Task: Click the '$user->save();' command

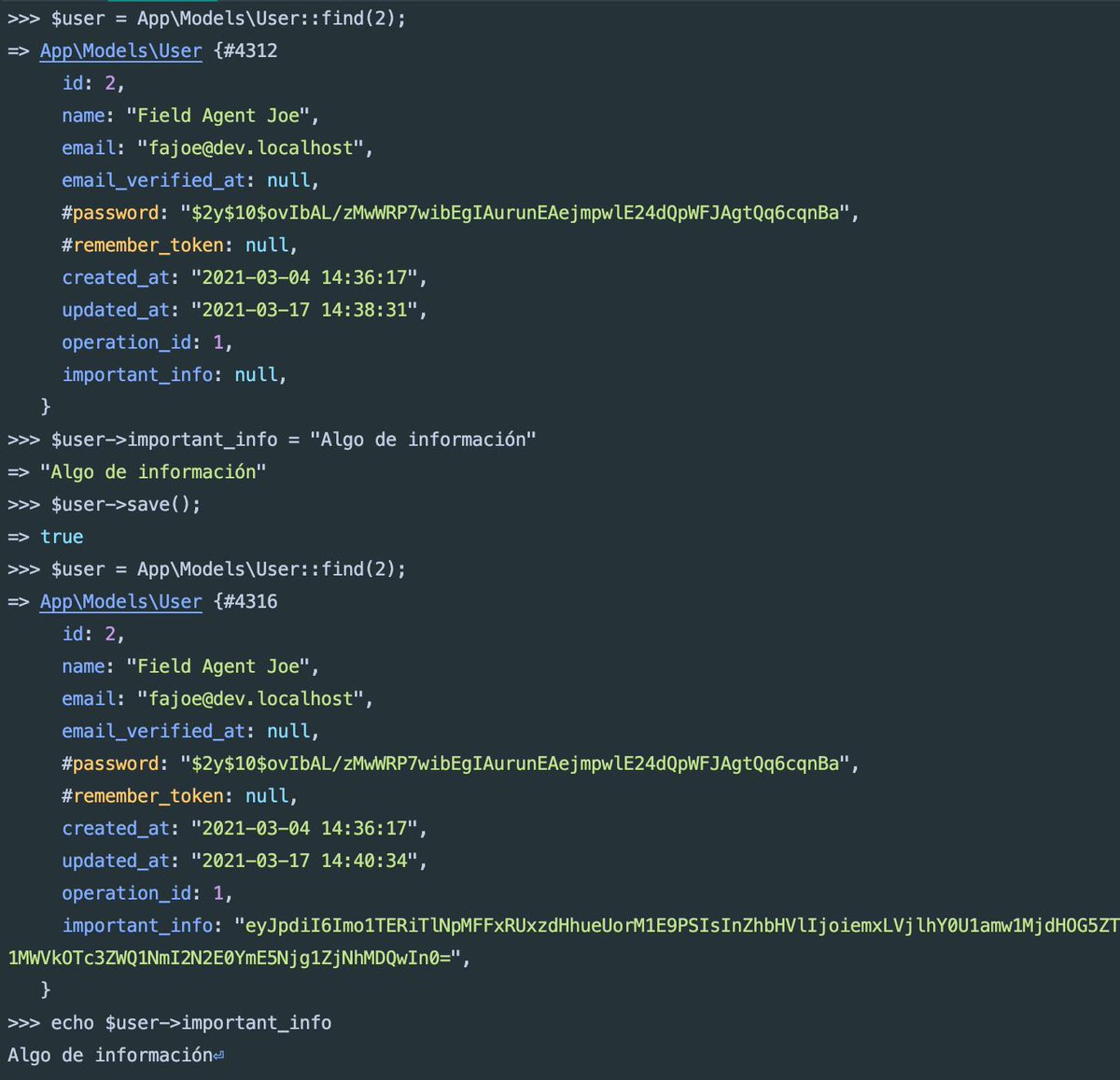Action: click(126, 505)
